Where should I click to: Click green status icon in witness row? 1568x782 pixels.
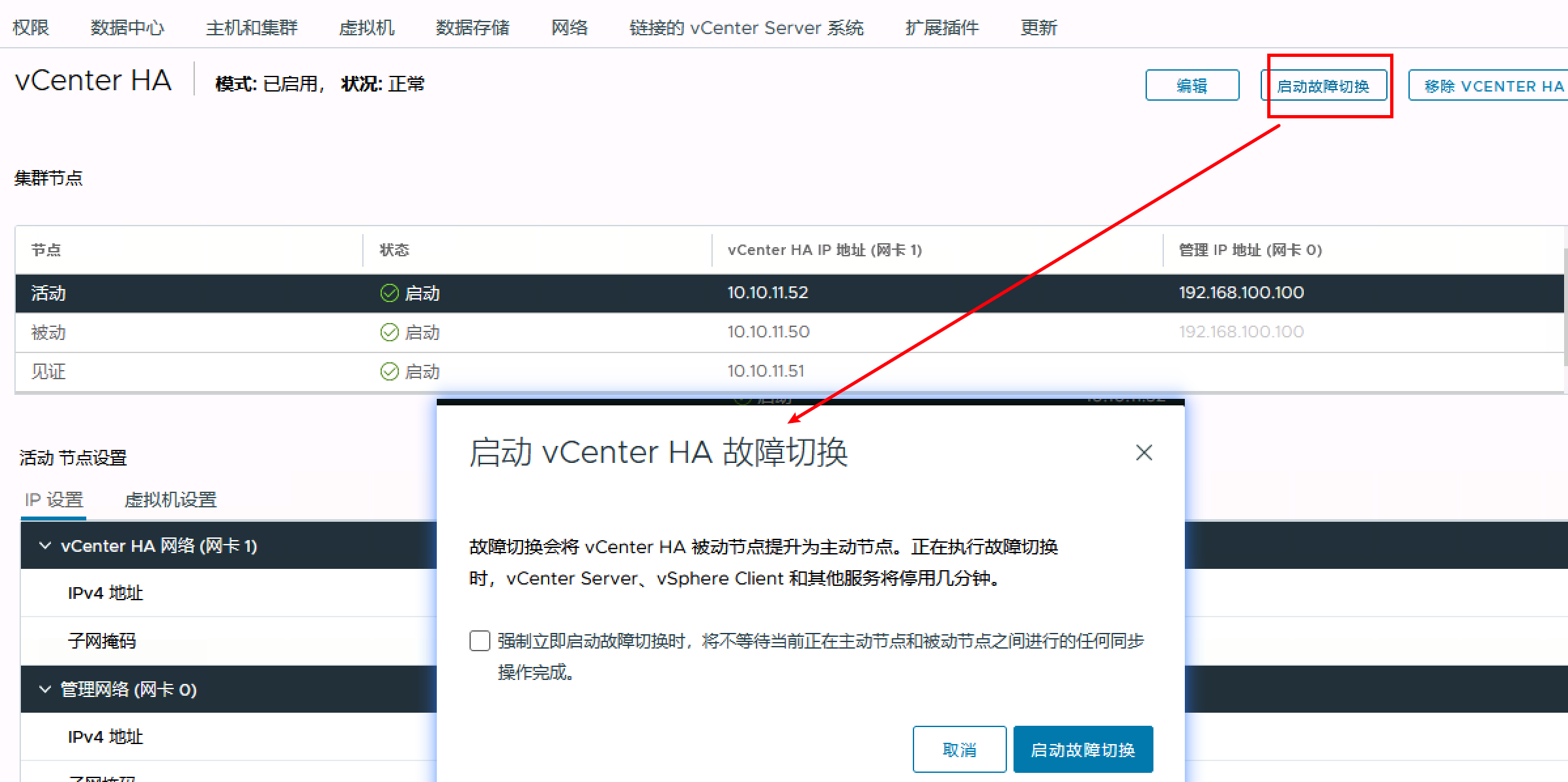389,371
